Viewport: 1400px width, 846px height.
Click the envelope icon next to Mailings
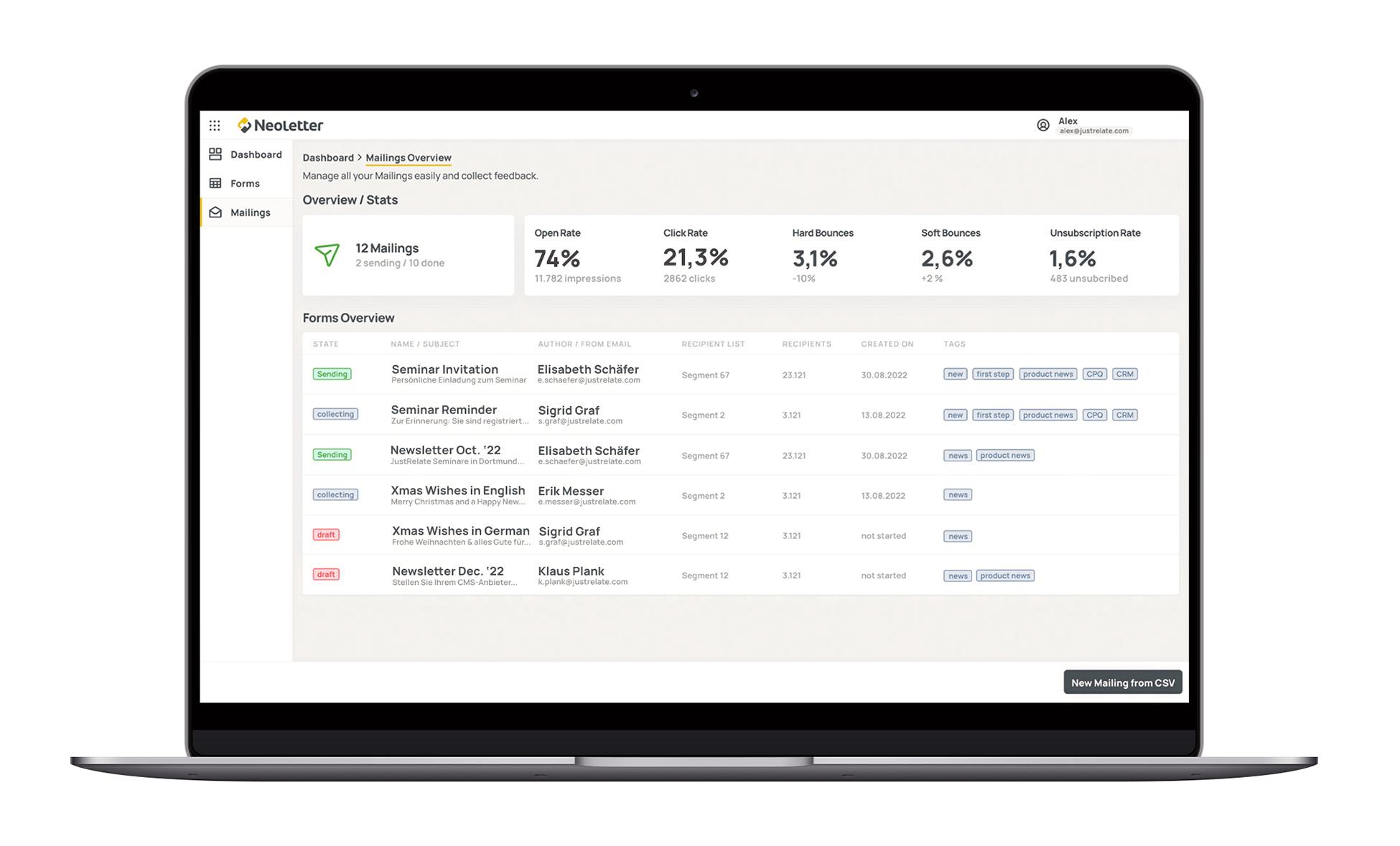point(217,210)
